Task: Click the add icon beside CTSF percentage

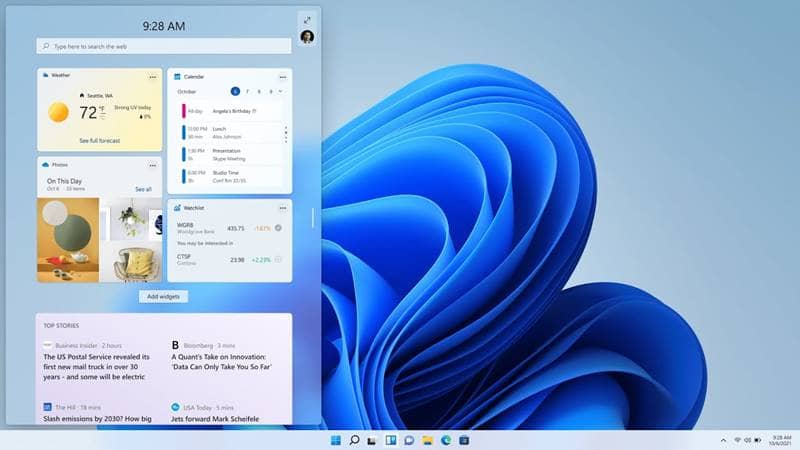Action: (x=278, y=260)
